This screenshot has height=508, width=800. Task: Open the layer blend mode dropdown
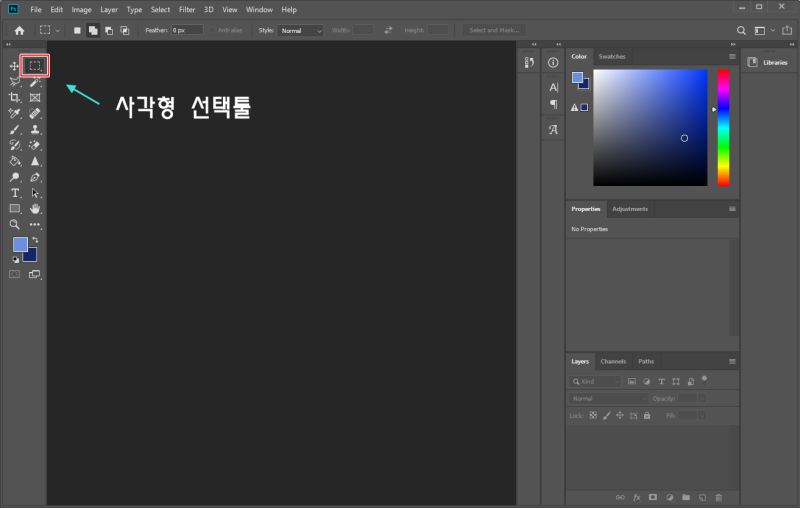click(x=608, y=398)
